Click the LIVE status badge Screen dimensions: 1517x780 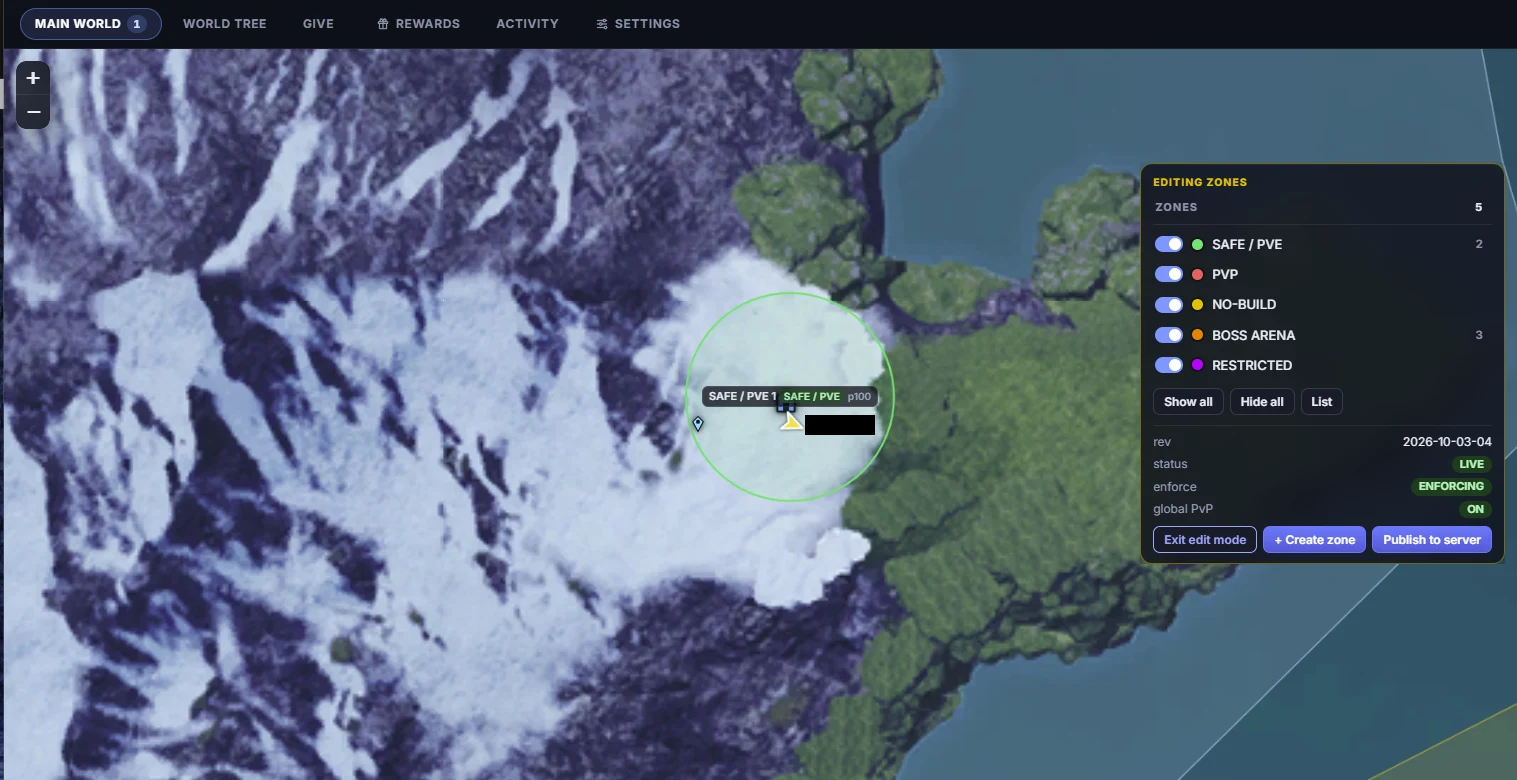coord(1472,464)
